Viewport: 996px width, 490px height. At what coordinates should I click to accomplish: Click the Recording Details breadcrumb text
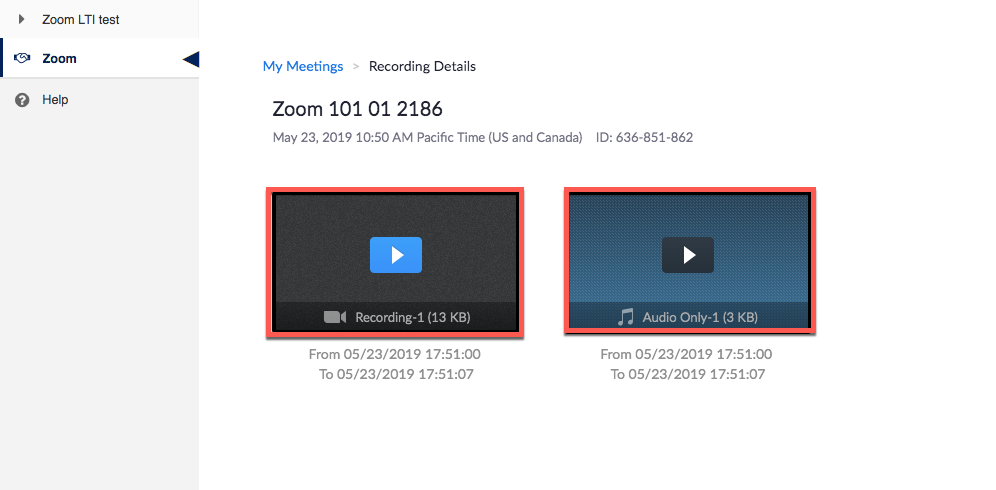(x=422, y=67)
